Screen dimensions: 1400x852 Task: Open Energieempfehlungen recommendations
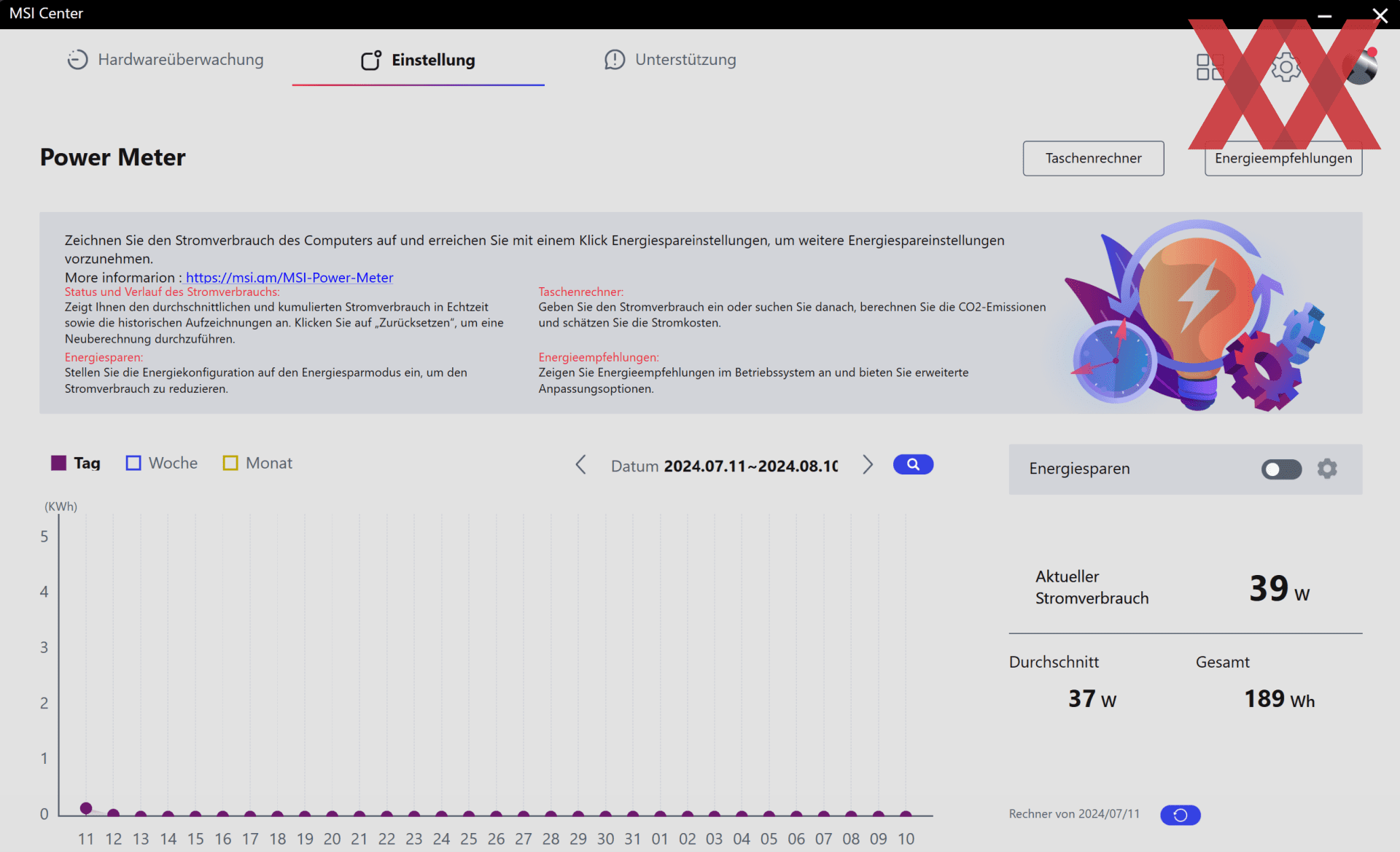click(x=1283, y=158)
